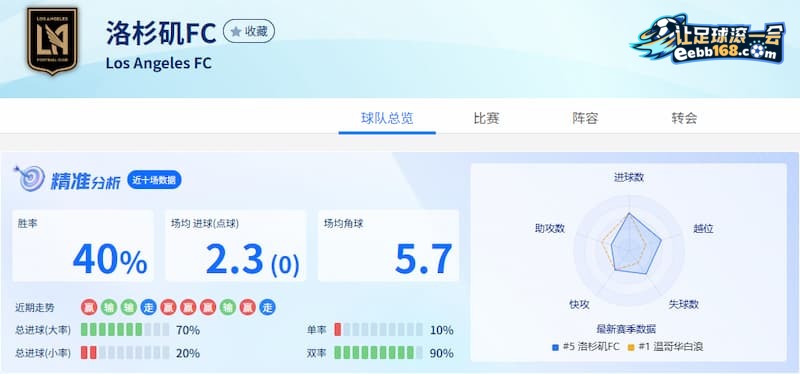Click the first blue 走 circle in 近期走势
Viewport: 800px width, 374px height.
(x=148, y=307)
